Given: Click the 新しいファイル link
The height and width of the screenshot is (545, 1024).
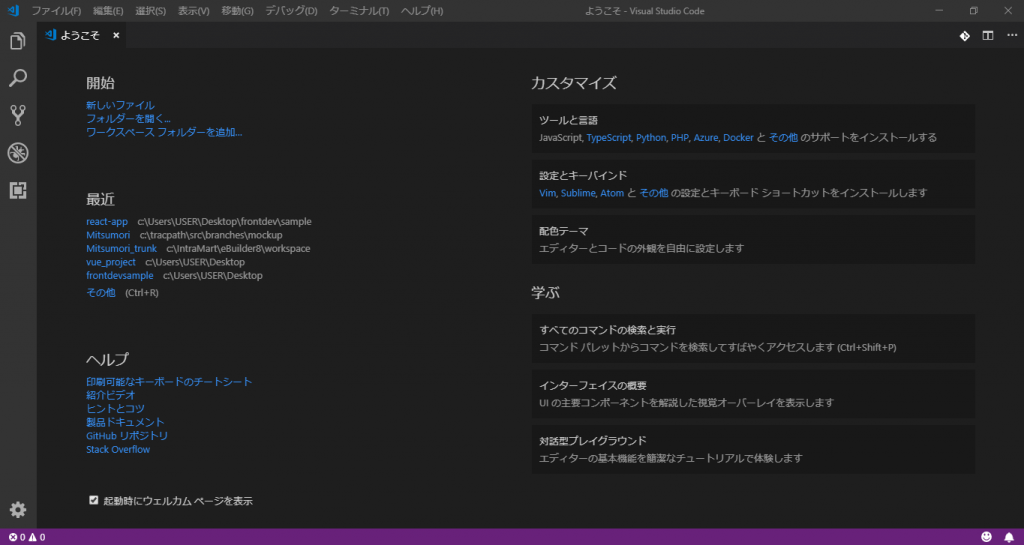Looking at the screenshot, I should (x=120, y=105).
